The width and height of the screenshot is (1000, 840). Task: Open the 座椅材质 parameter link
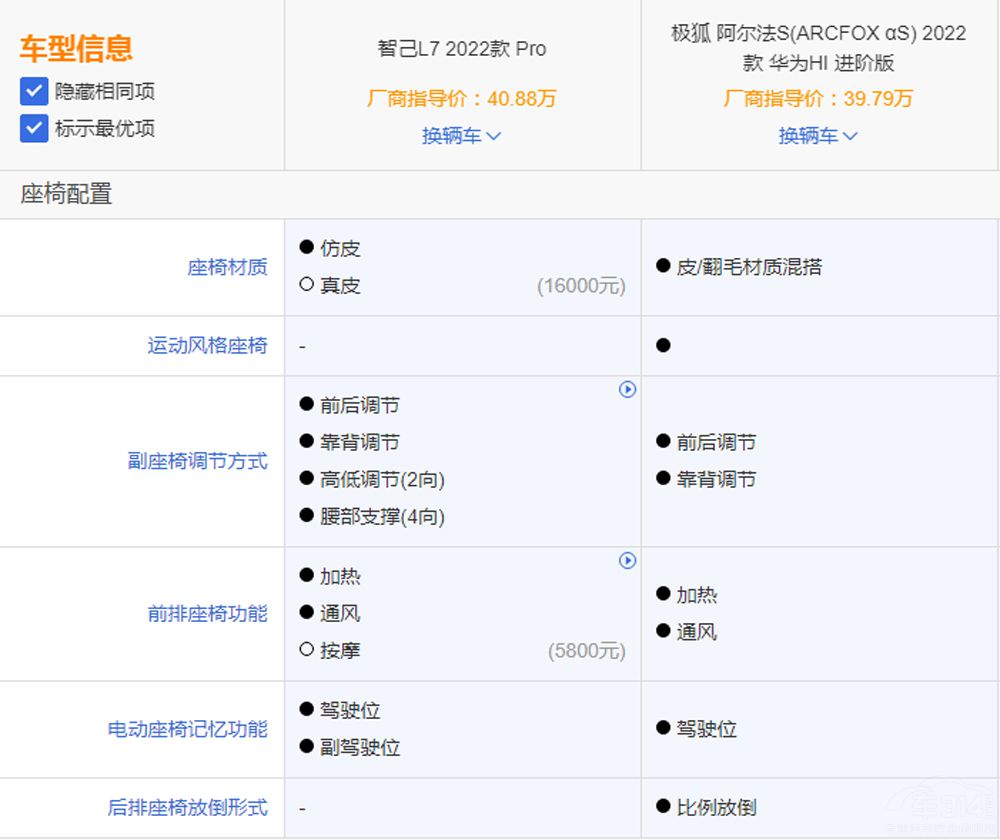pyautogui.click(x=227, y=267)
